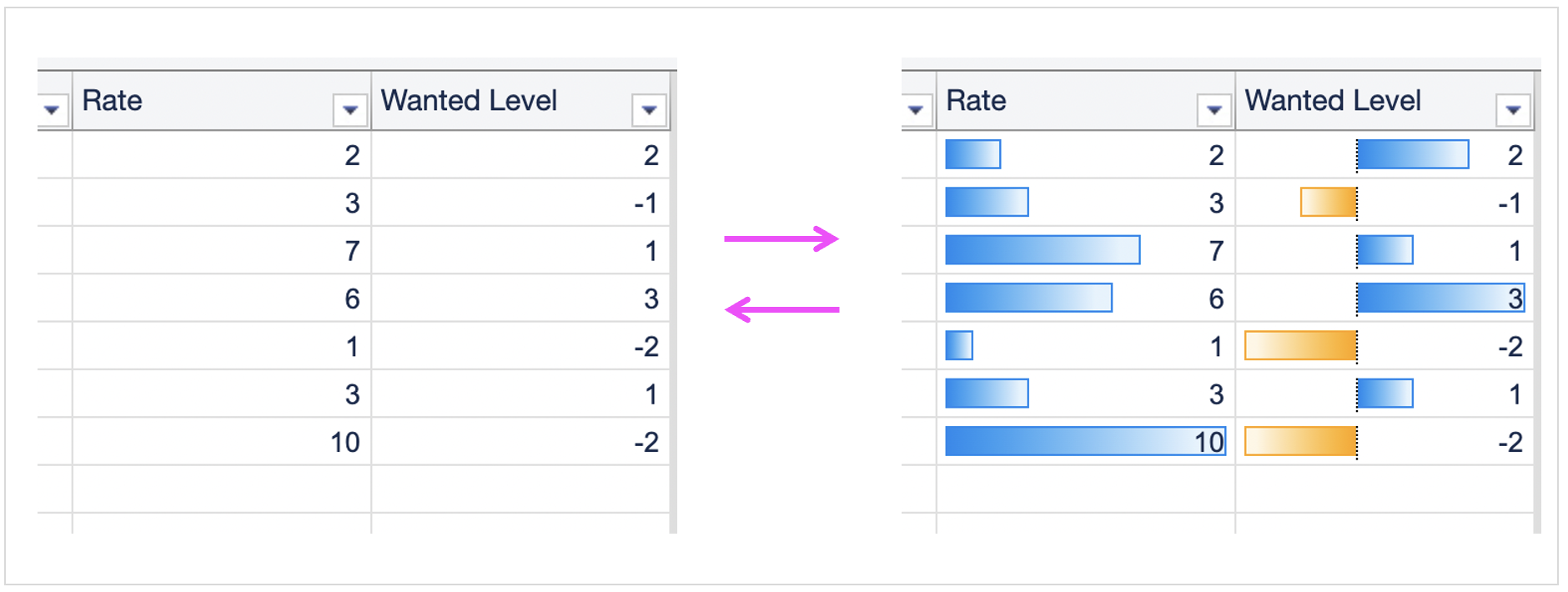The height and width of the screenshot is (592, 1568).
Task: Open the Rate dropdown in the data-bar table
Action: [x=1214, y=110]
